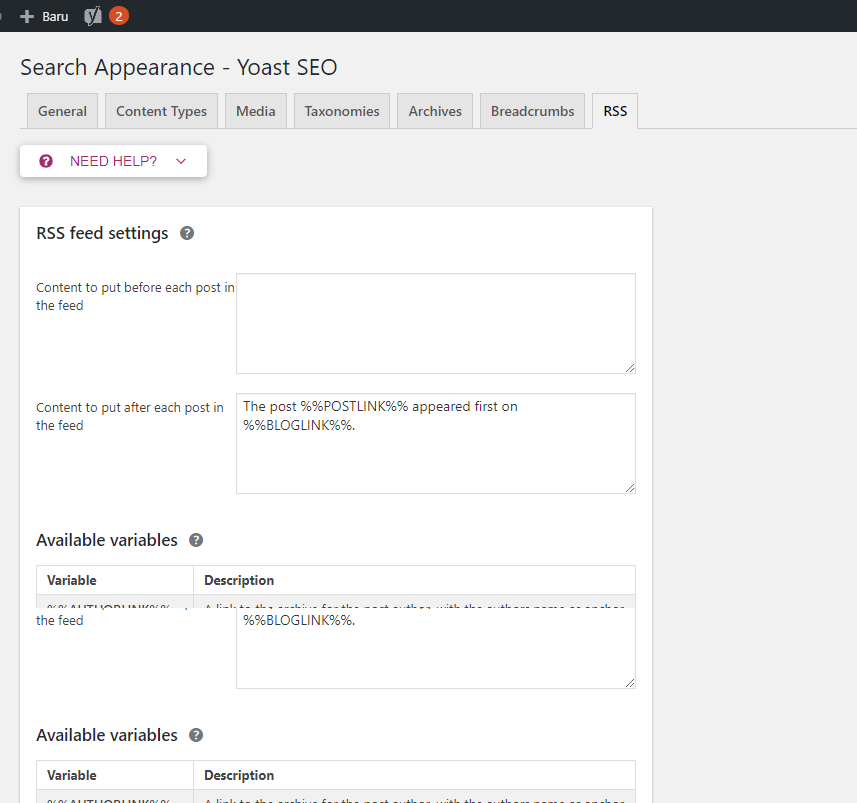The width and height of the screenshot is (857, 803).
Task: Click resize handle of the after-post textarea
Action: tap(630, 488)
